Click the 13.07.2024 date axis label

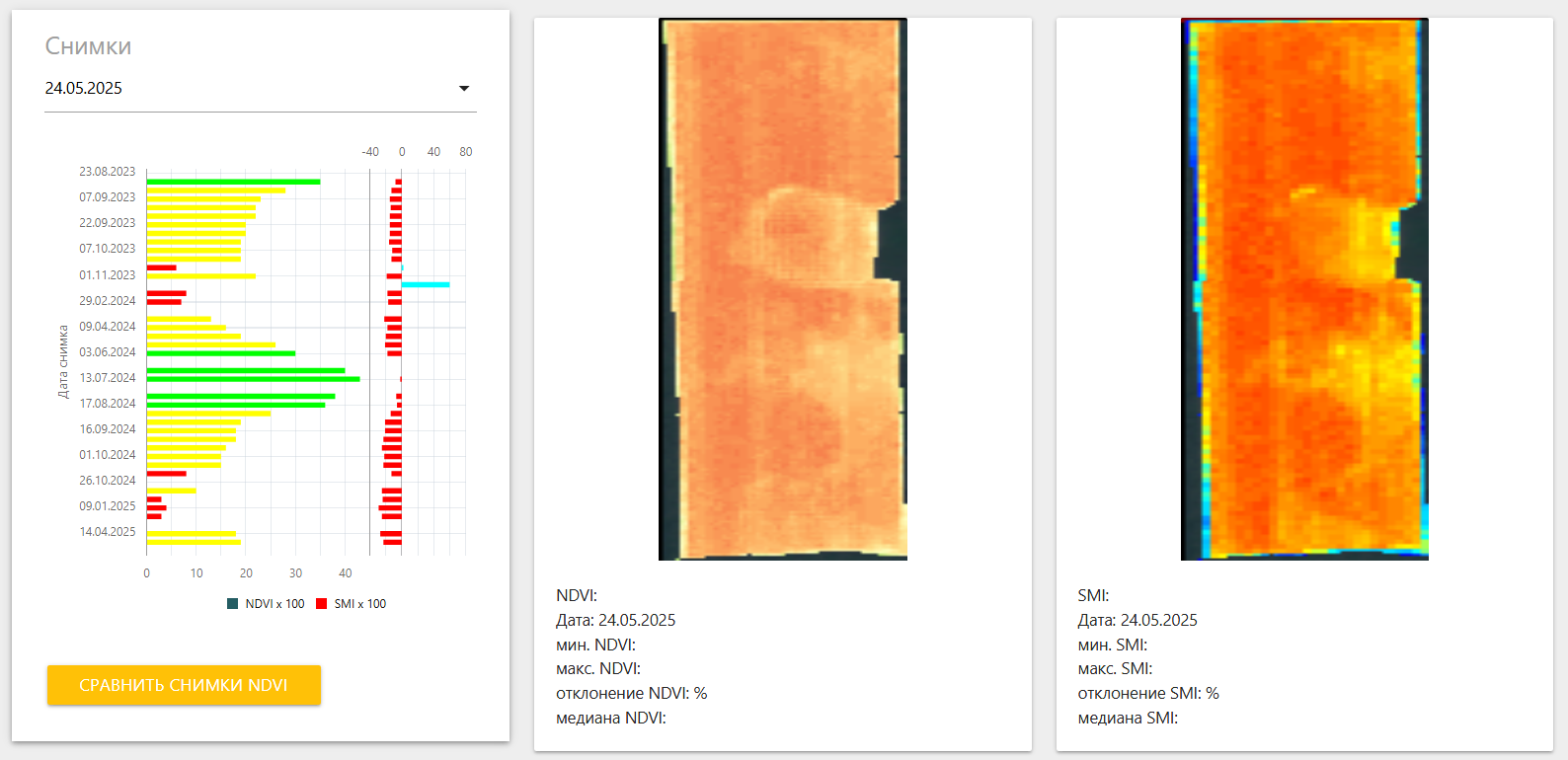108,378
